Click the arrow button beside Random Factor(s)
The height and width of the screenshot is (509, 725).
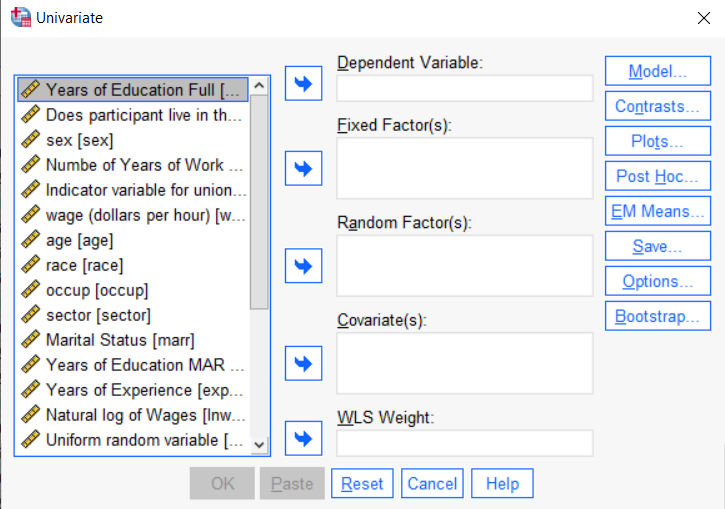point(303,266)
